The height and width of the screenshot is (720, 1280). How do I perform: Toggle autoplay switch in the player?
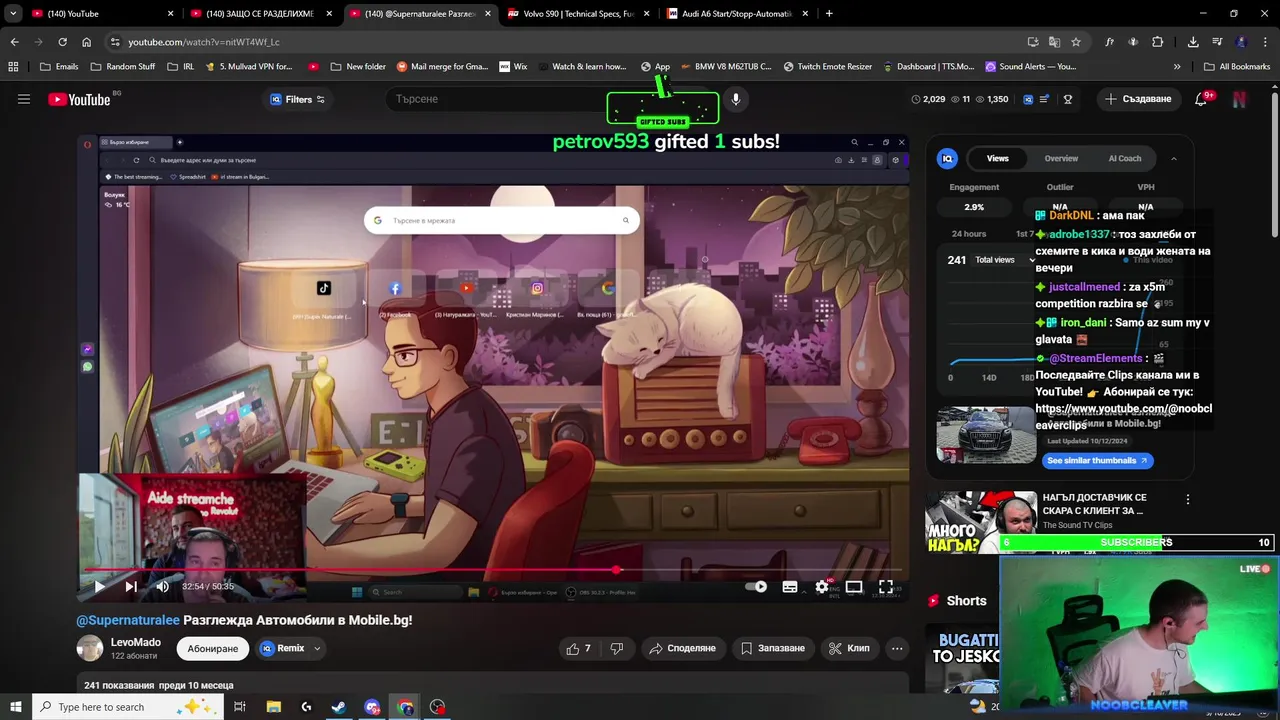(757, 587)
